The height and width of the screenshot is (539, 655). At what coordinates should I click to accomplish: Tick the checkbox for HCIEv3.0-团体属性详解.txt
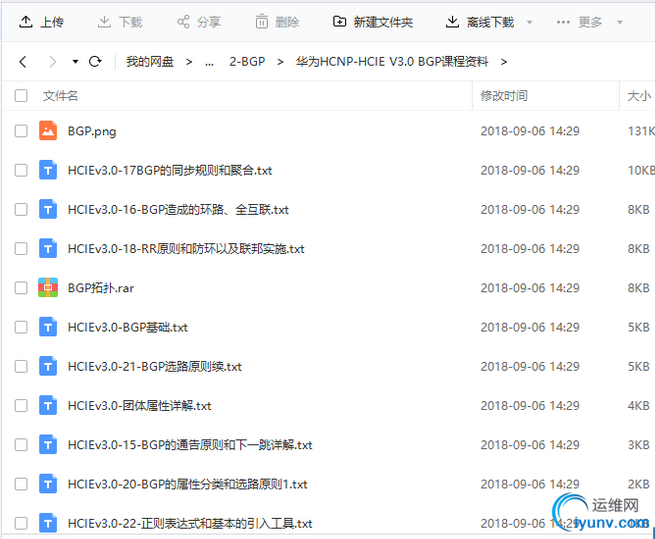(x=21, y=405)
